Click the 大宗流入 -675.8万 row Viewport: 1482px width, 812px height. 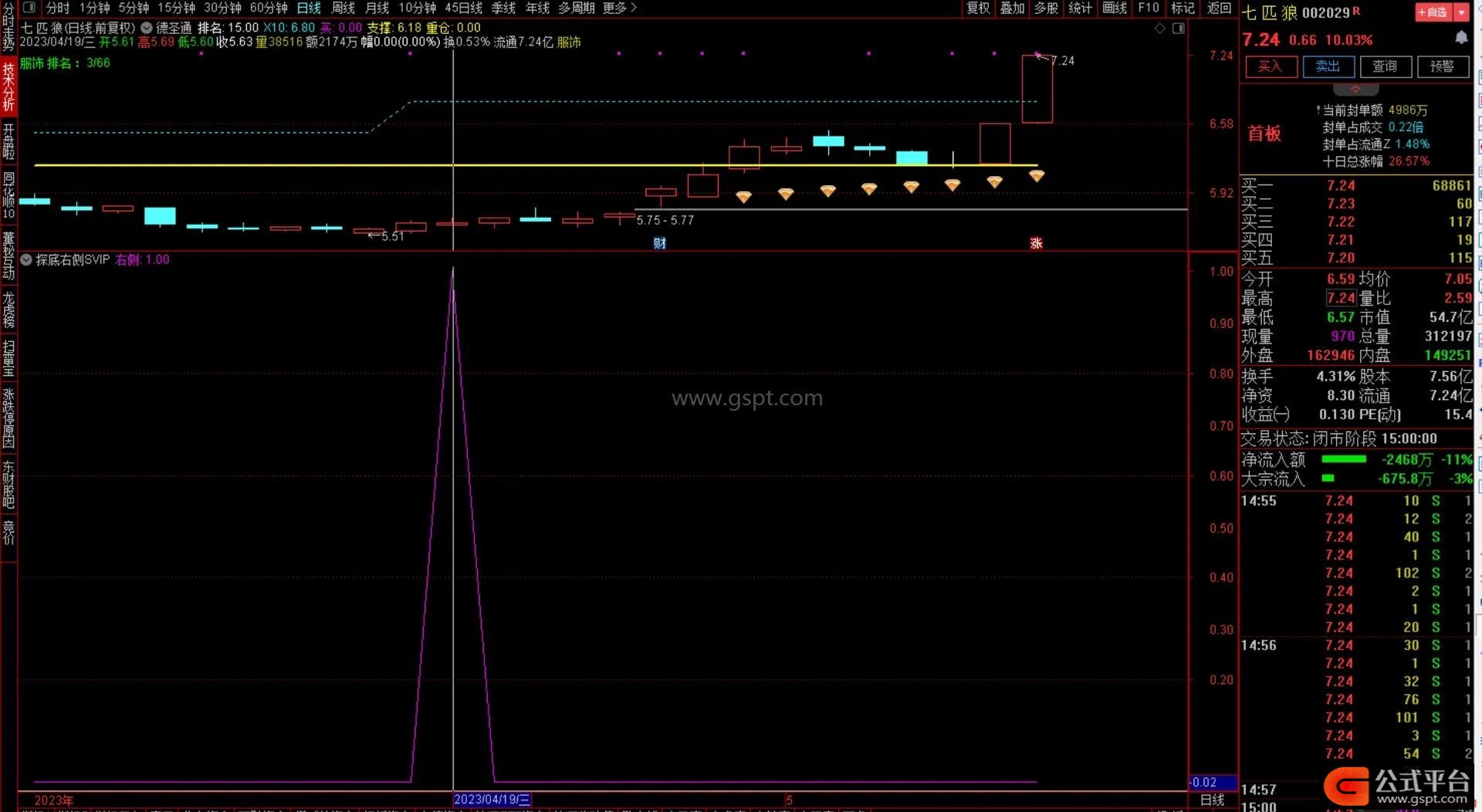click(x=1356, y=479)
